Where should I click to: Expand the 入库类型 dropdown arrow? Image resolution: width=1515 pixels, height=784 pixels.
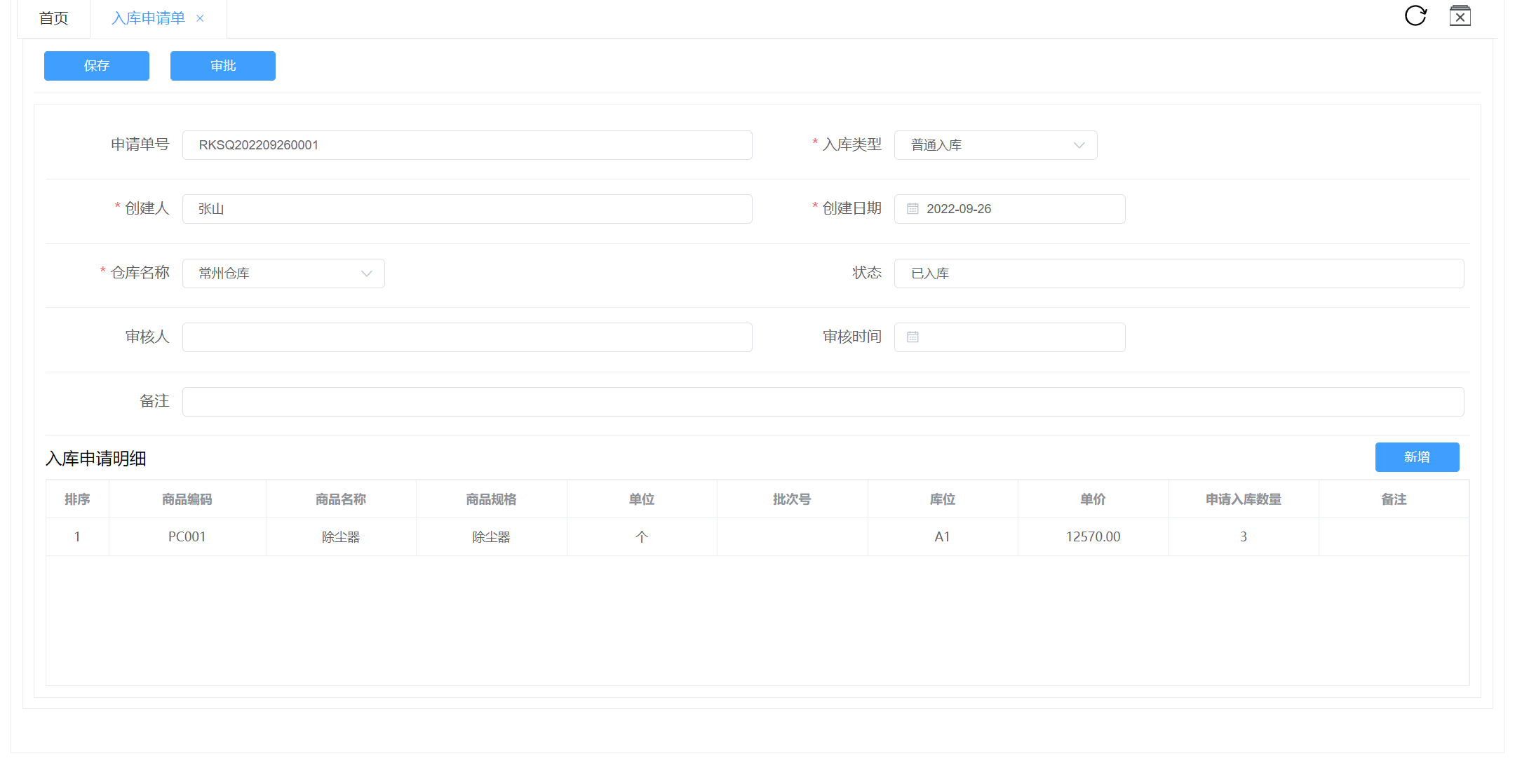tap(1079, 145)
